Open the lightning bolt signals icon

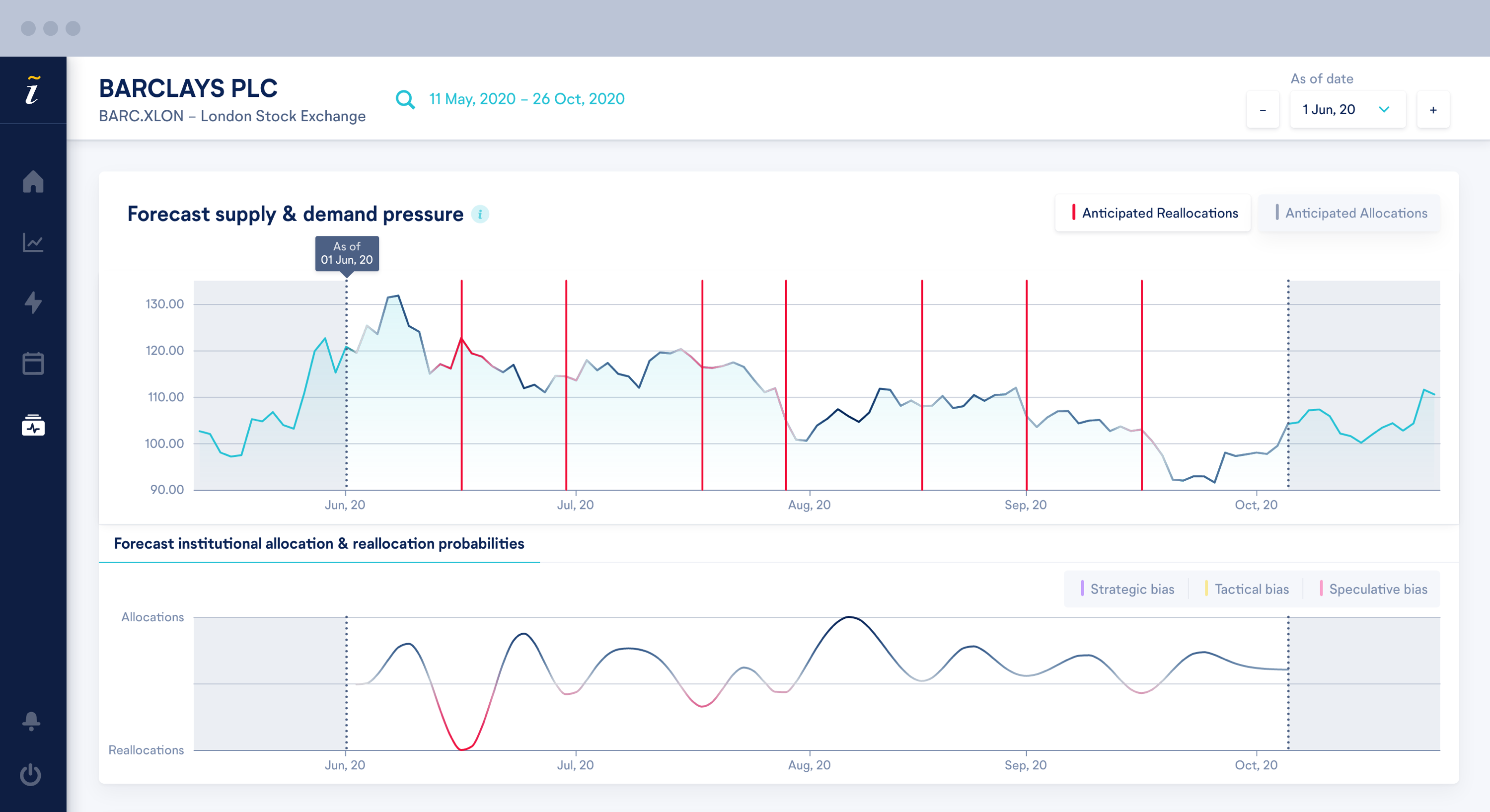click(x=33, y=302)
